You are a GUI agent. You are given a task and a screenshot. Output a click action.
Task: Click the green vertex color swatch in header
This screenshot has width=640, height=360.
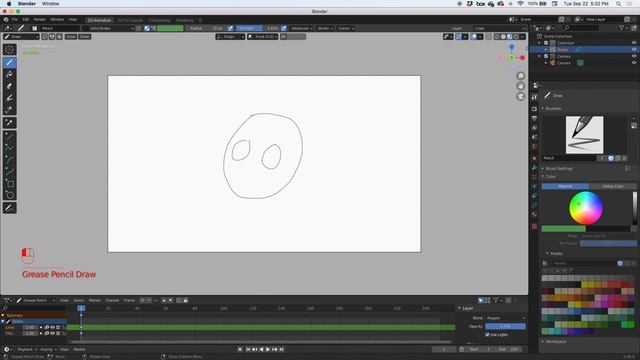(170, 28)
